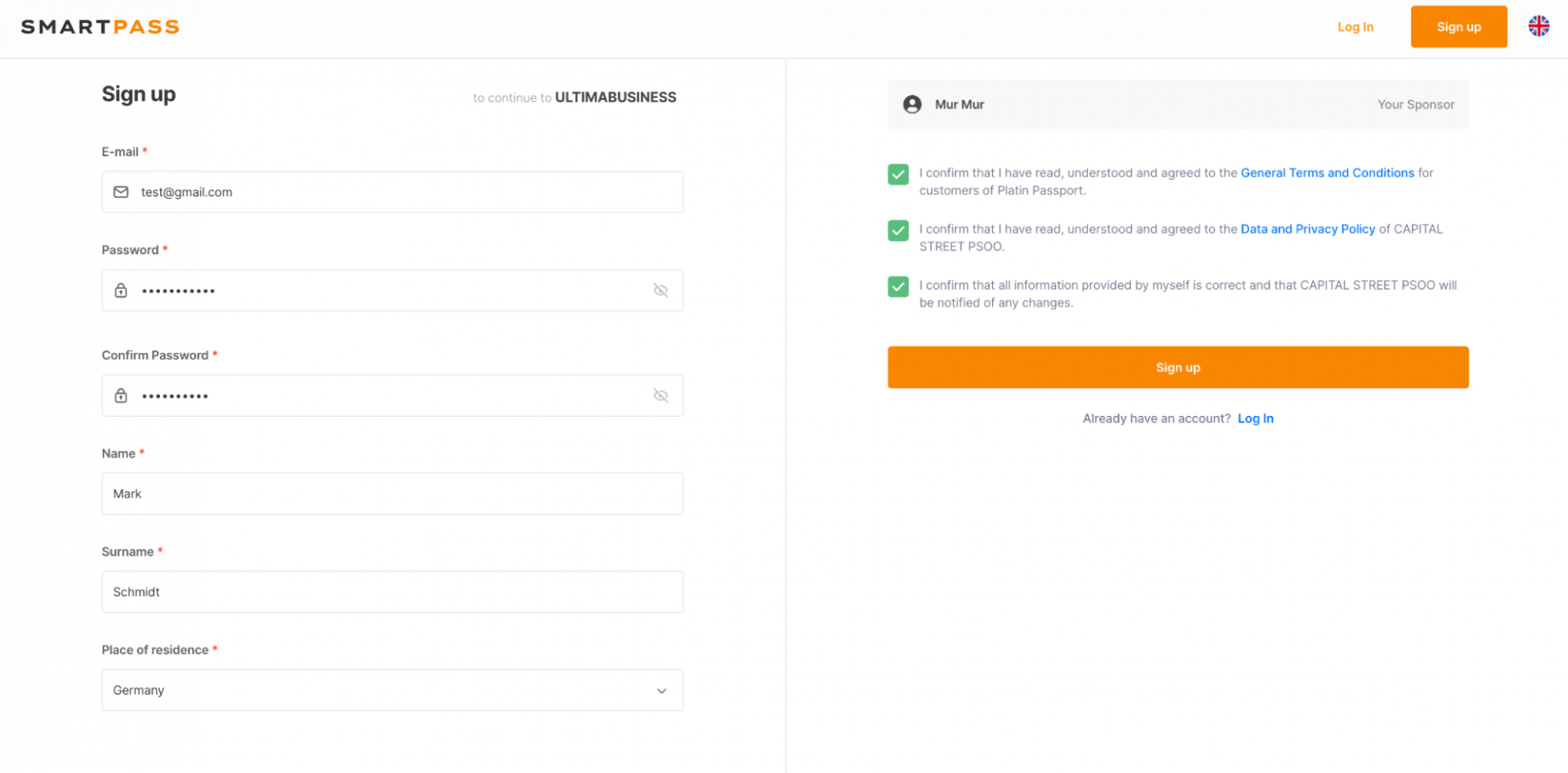The height and width of the screenshot is (773, 1568).
Task: Click the lock icon in Confirm Password field
Action: point(121,396)
